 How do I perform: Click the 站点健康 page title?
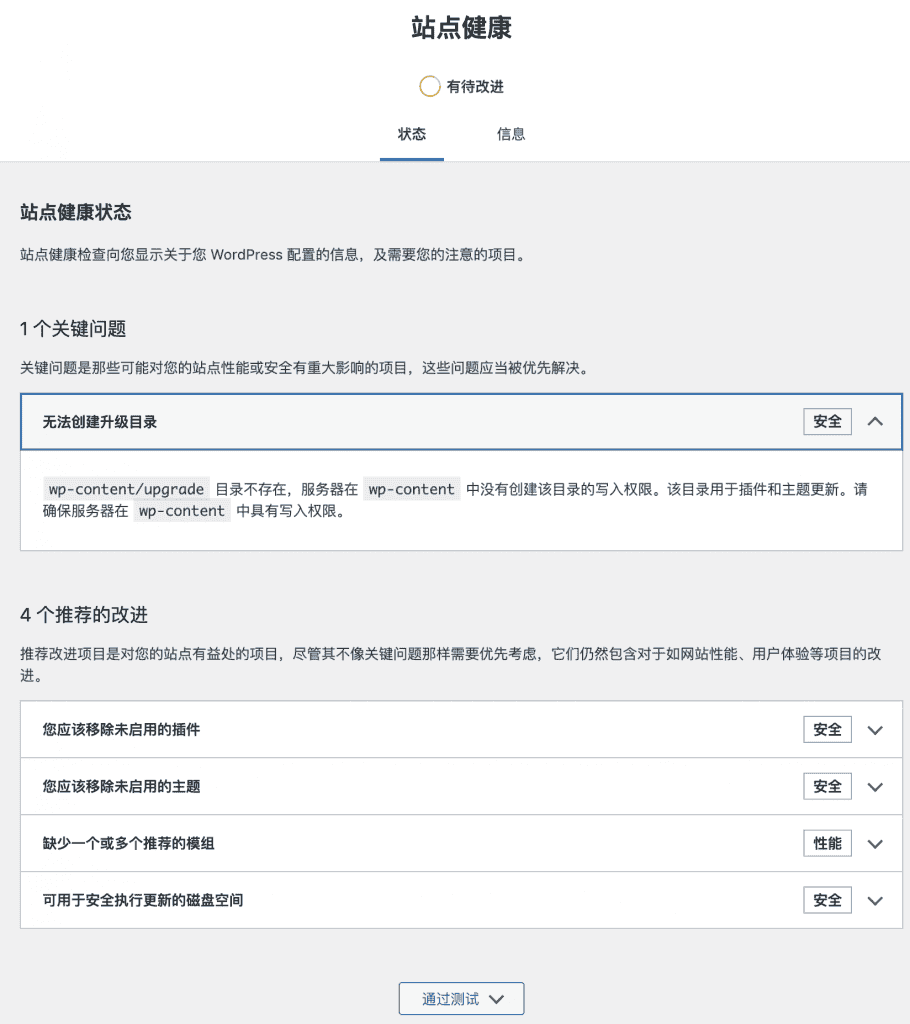tap(461, 30)
